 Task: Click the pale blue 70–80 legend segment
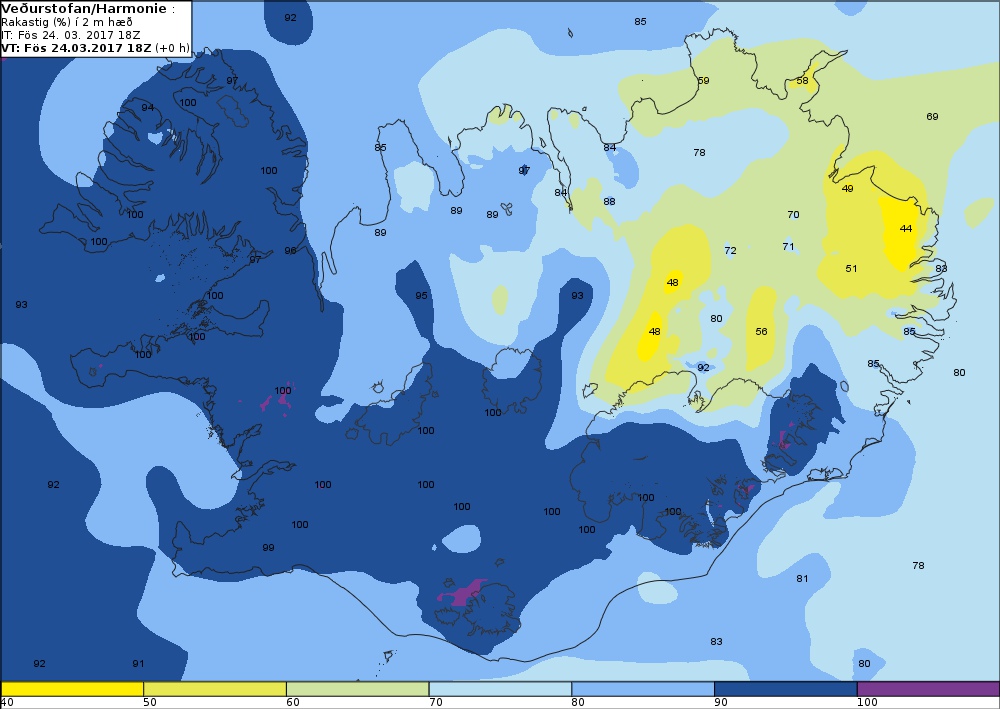[x=501, y=689]
